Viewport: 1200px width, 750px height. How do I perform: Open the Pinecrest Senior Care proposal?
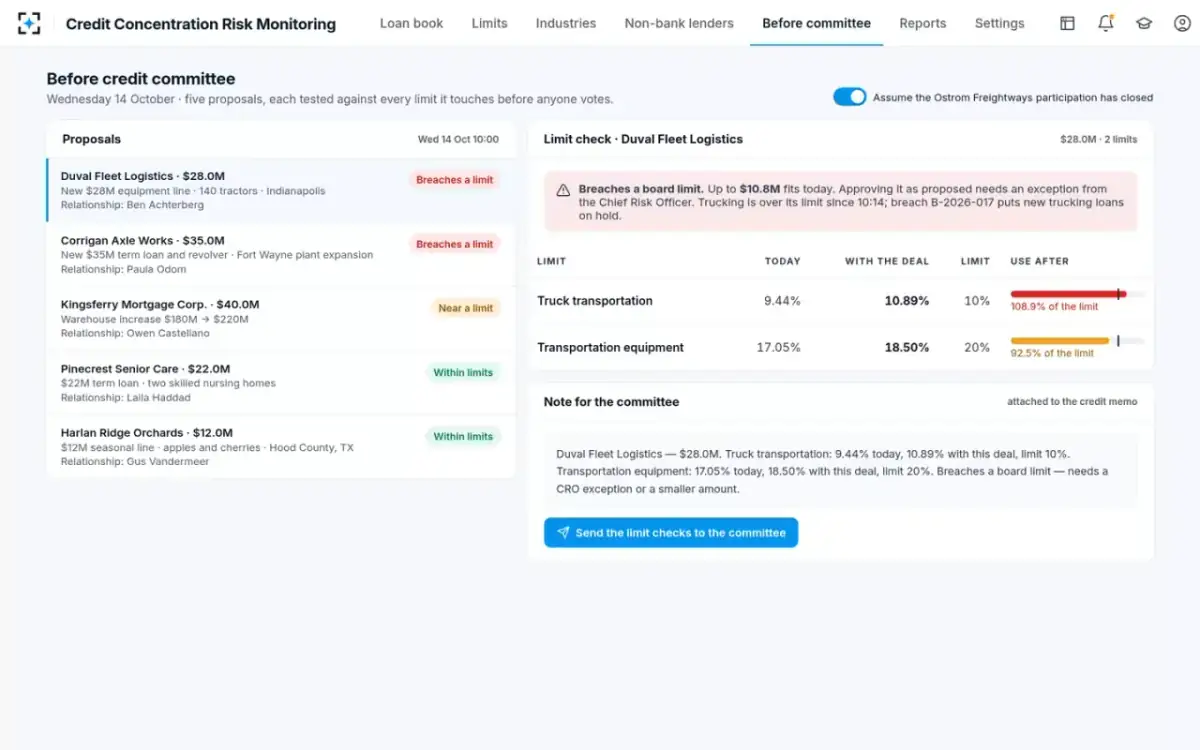[281, 382]
